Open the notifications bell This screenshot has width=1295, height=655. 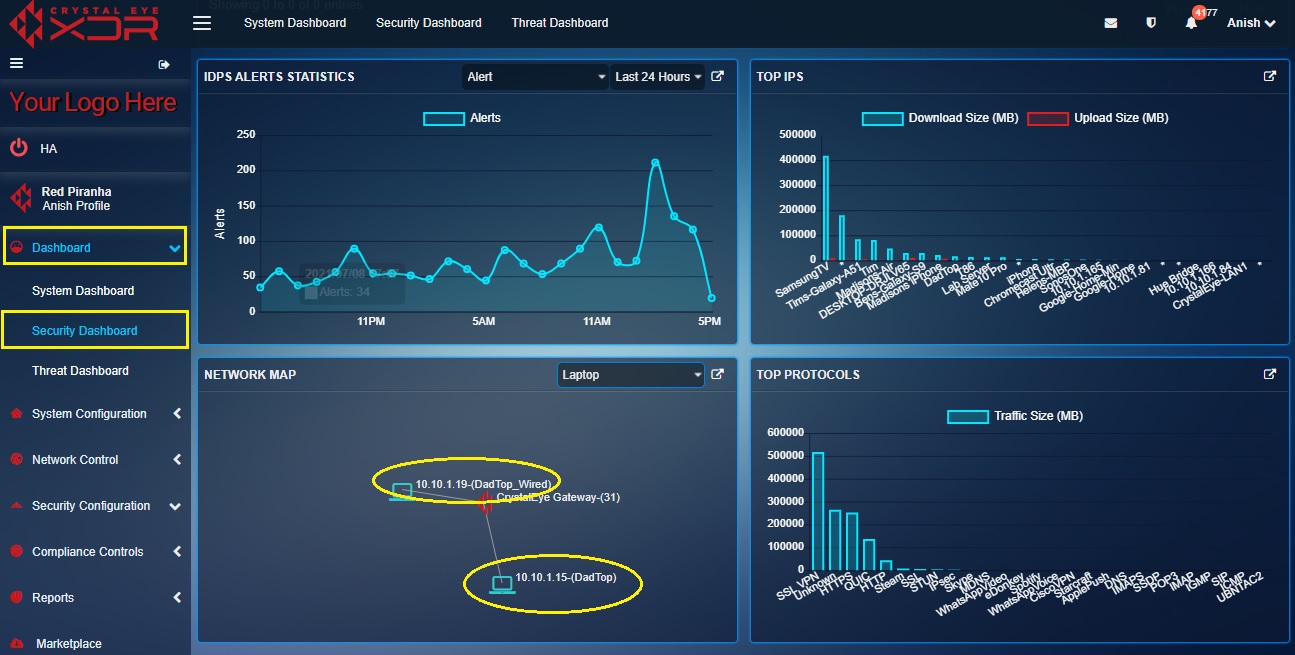coord(1191,23)
